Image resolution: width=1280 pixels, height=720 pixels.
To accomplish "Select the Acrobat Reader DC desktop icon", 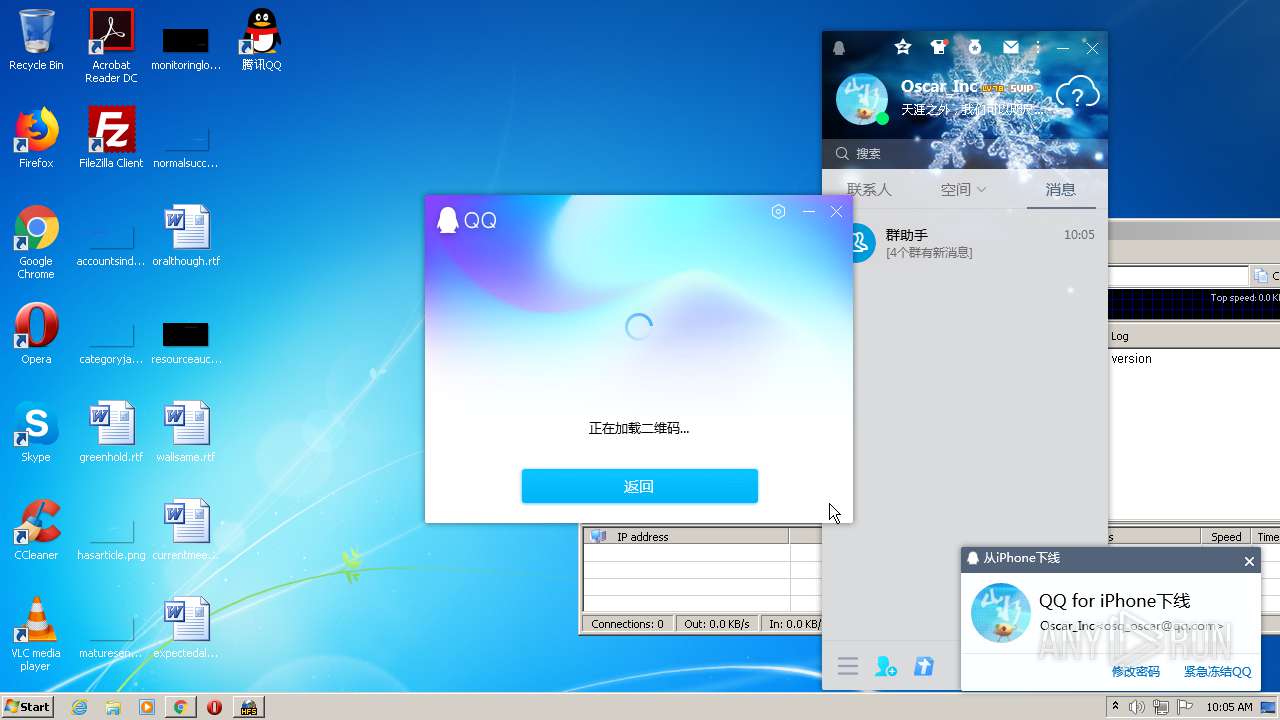I will 111,47.
